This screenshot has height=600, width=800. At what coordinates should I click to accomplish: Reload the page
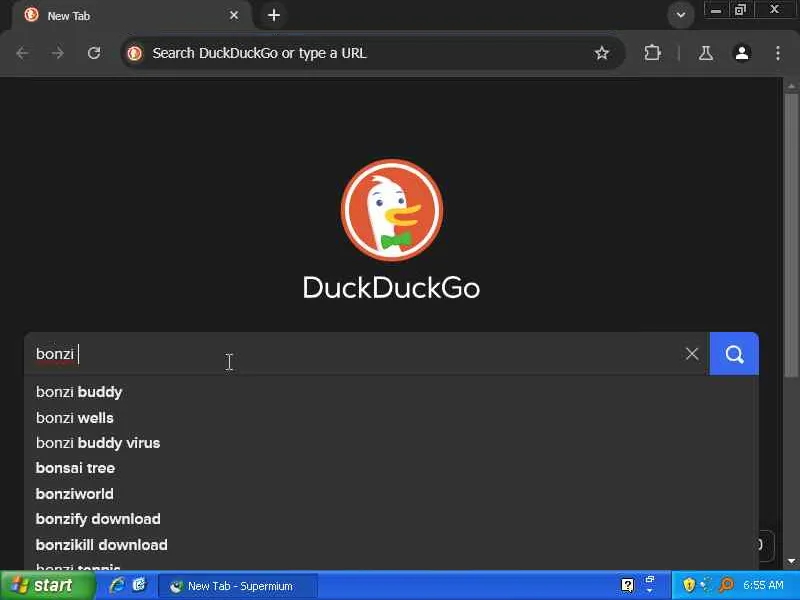[94, 53]
